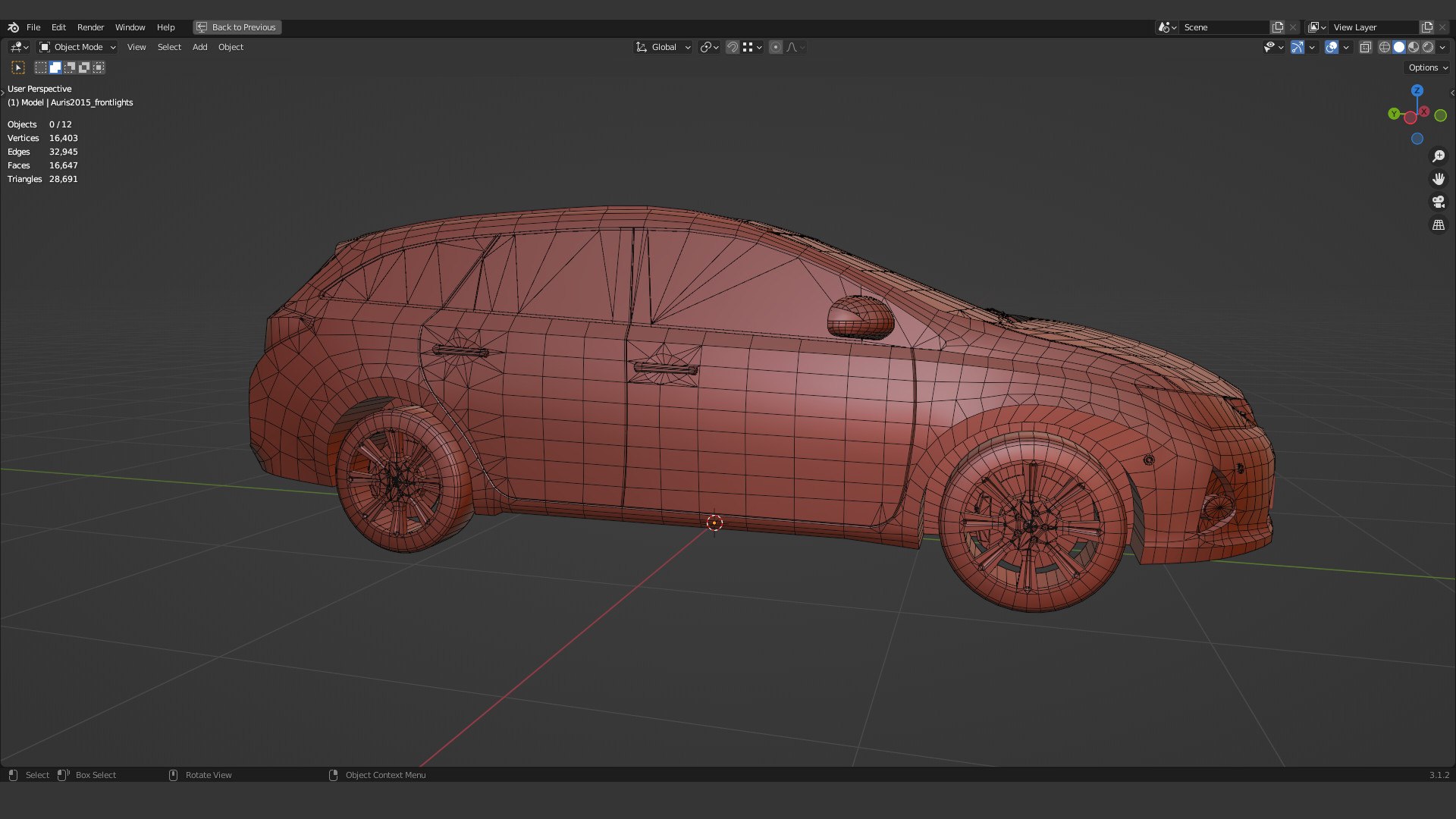Browse scenes via the Scene icon
The height and width of the screenshot is (819, 1456).
click(x=1166, y=27)
